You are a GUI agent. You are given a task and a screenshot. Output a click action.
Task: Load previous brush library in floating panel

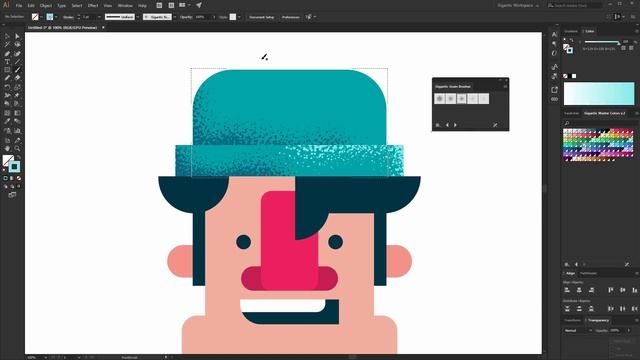pyautogui.click(x=447, y=125)
